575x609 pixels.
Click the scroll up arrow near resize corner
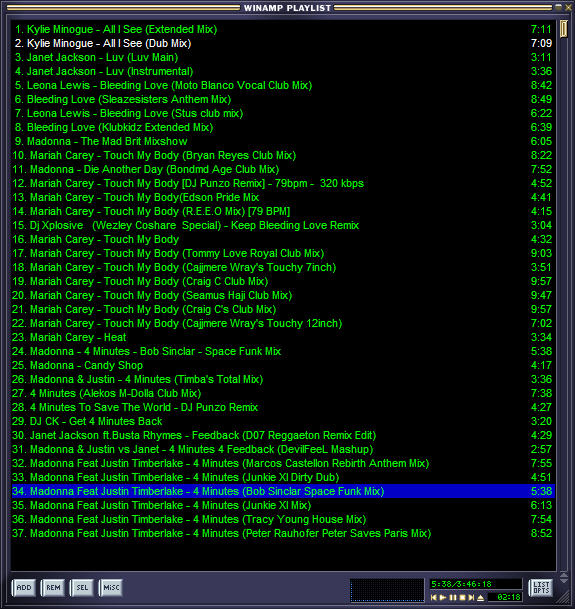(564, 574)
